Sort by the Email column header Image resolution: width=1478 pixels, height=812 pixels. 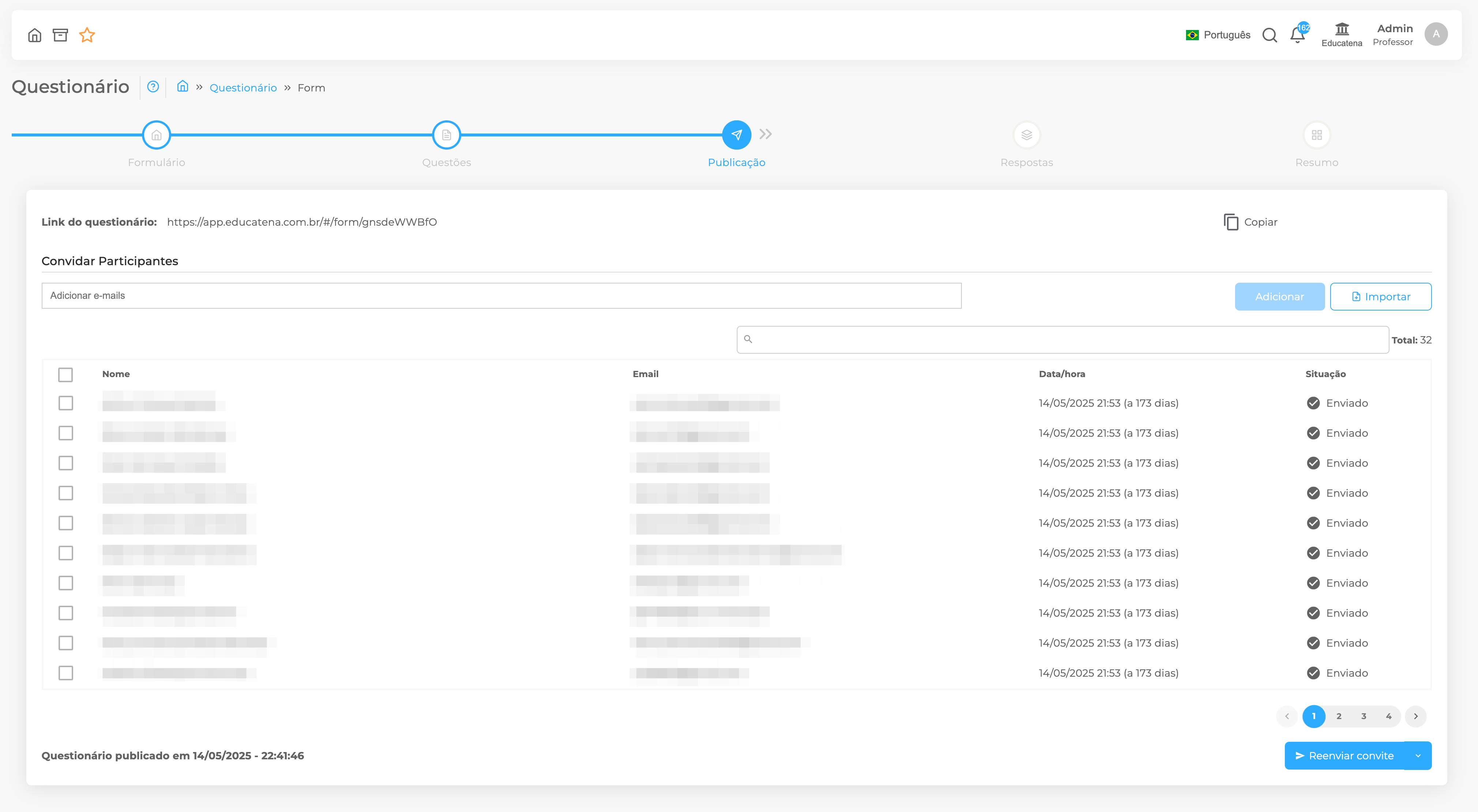tap(645, 374)
